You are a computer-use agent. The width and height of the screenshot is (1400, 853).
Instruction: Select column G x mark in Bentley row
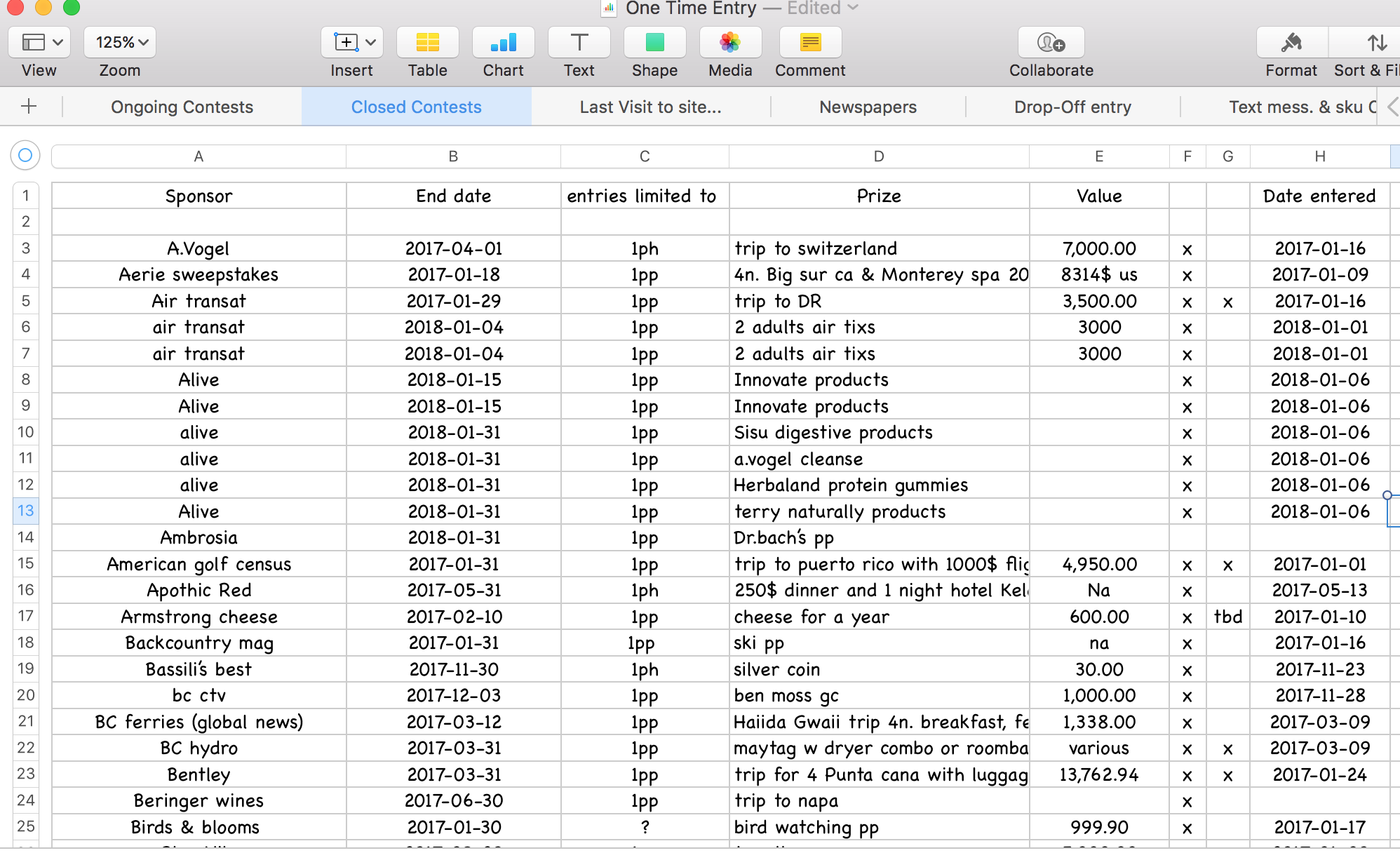[x=1228, y=774]
